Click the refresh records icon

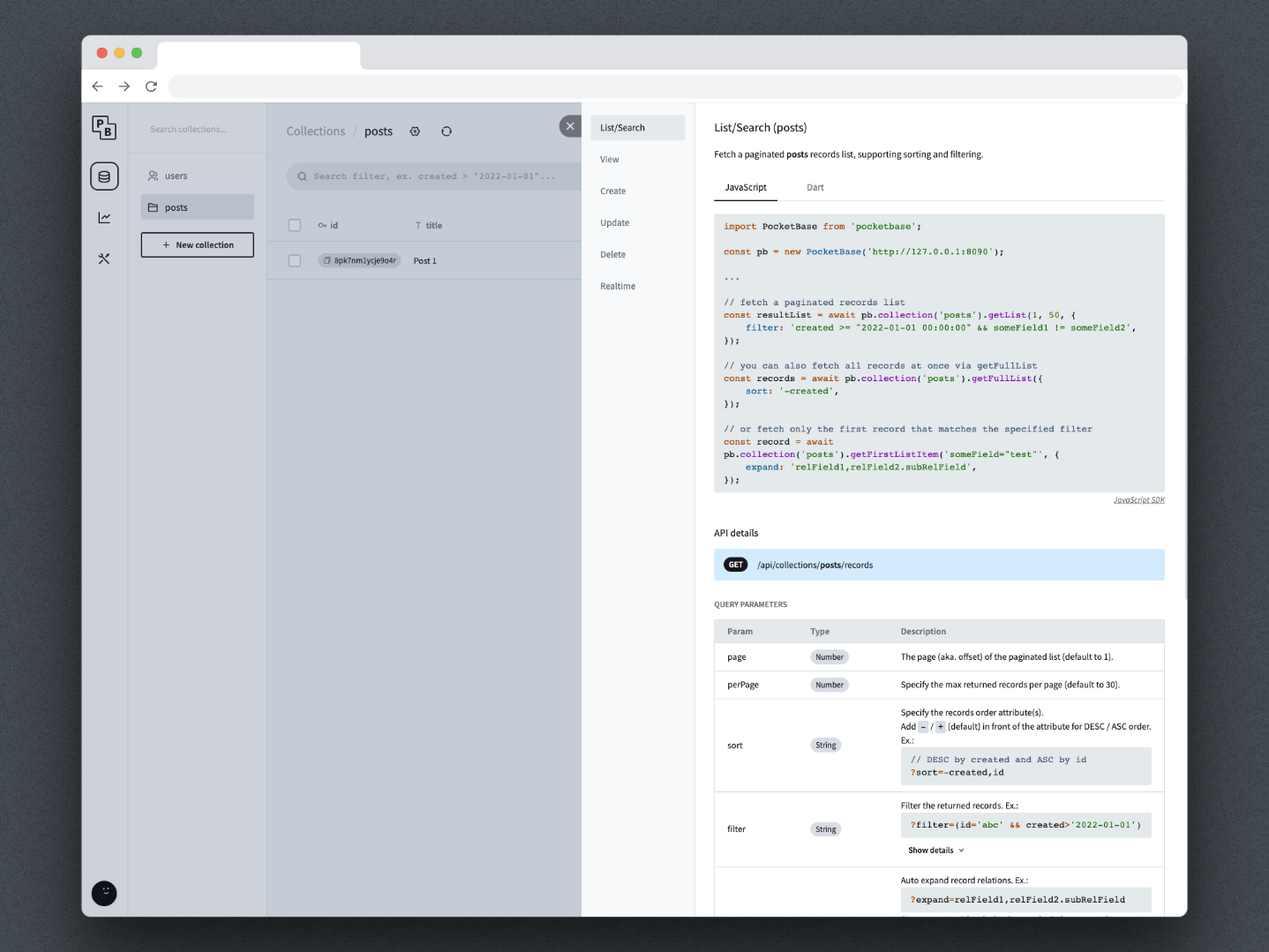pos(447,131)
